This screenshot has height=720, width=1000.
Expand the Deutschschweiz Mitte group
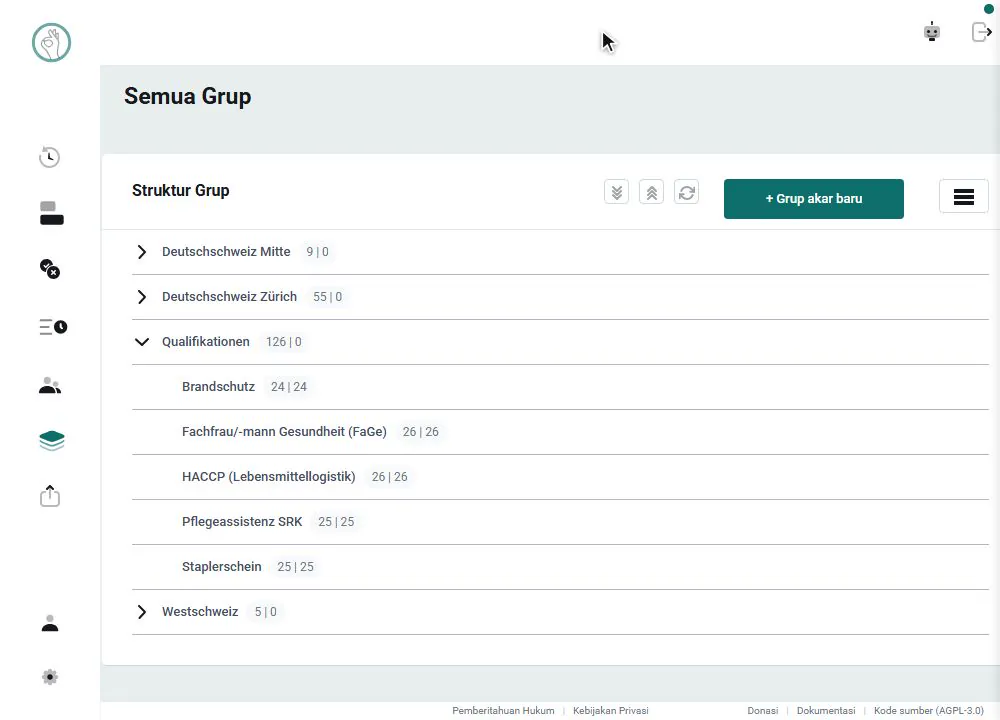click(142, 252)
